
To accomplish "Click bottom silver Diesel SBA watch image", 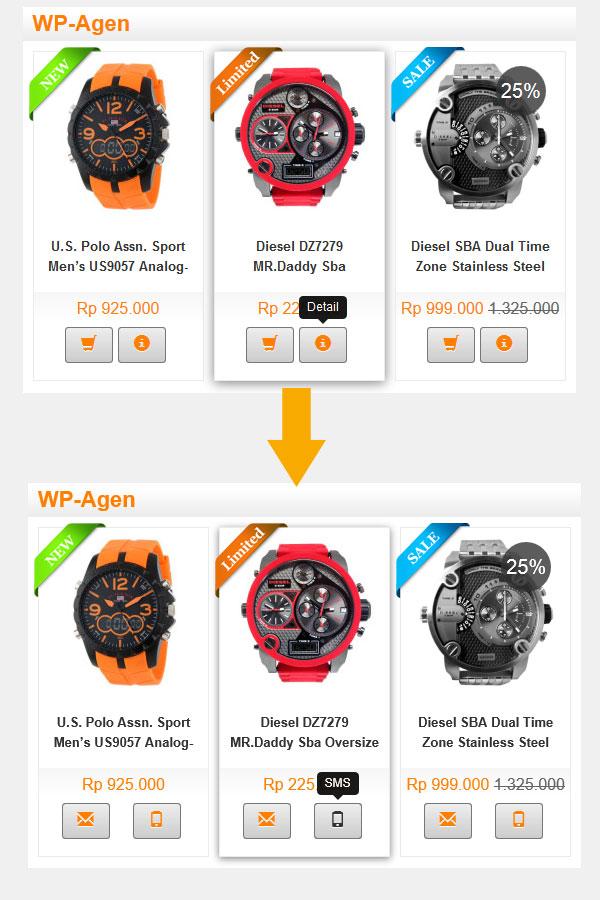I will pyautogui.click(x=486, y=612).
